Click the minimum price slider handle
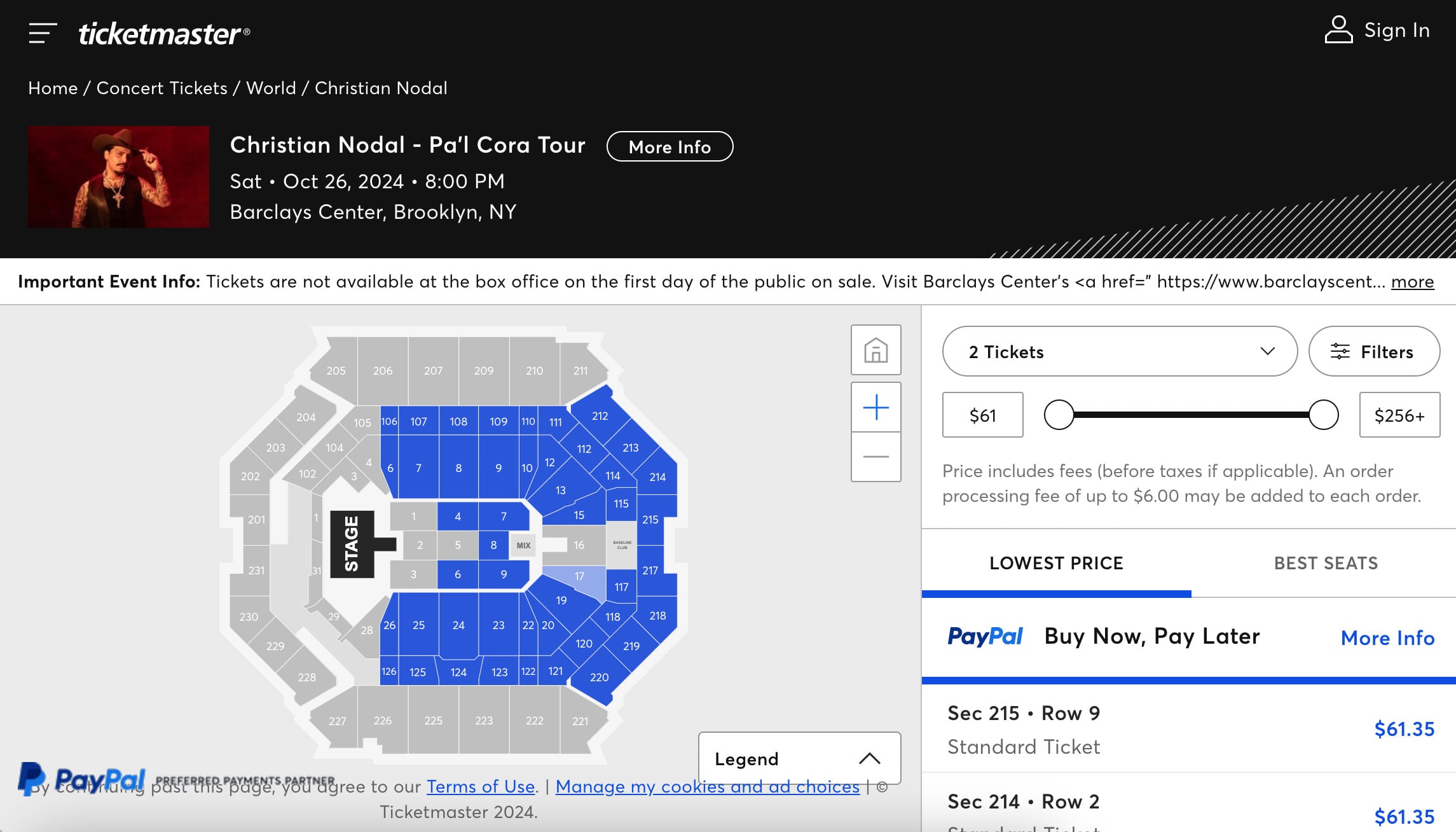The width and height of the screenshot is (1456, 832). [1059, 415]
